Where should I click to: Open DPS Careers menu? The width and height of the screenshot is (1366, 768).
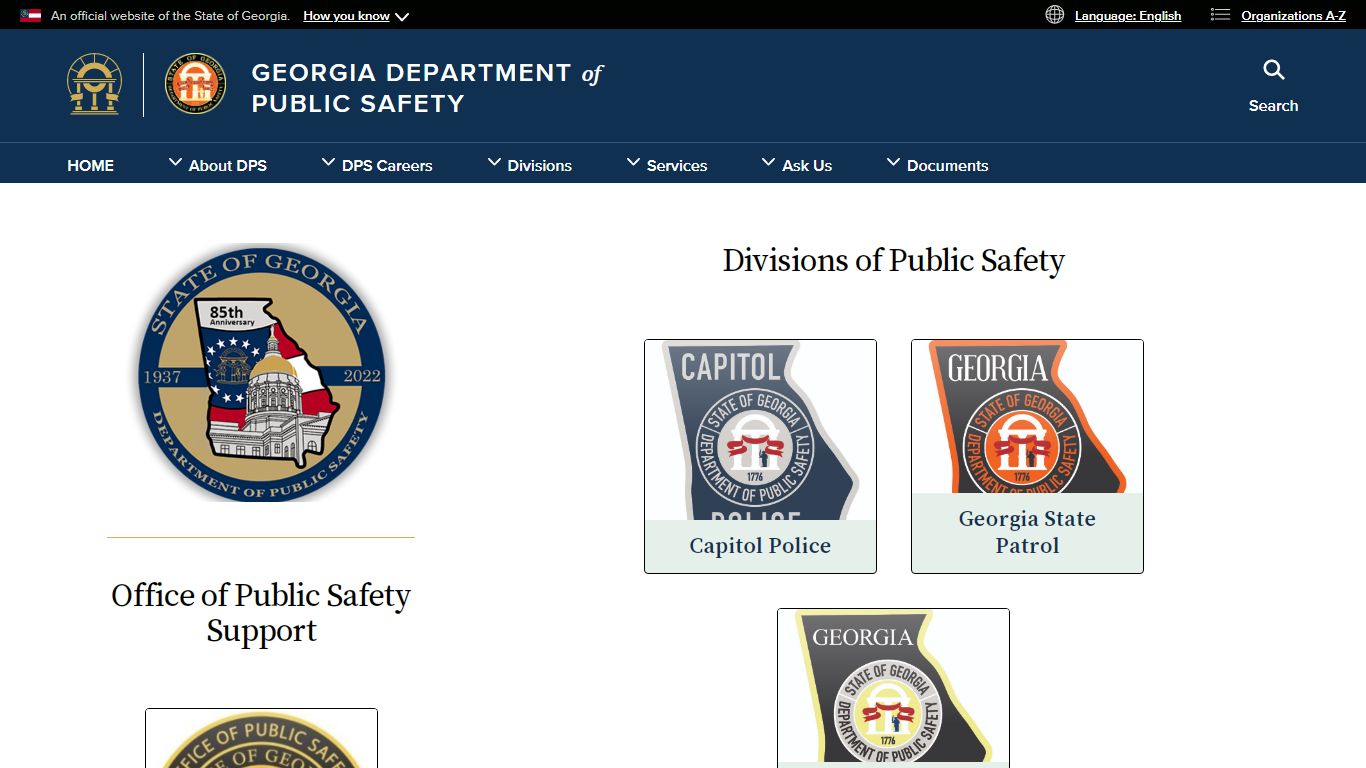click(387, 165)
